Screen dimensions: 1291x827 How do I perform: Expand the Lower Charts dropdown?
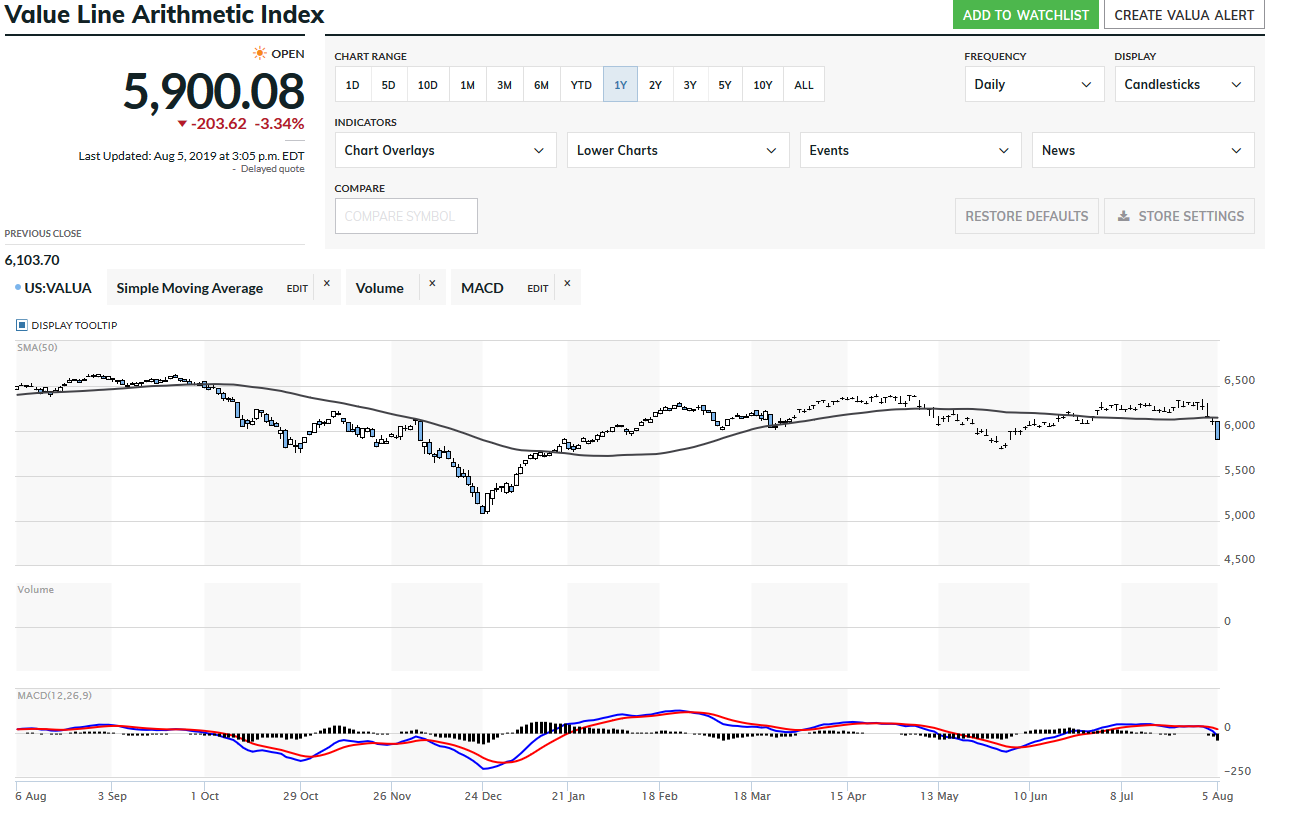(678, 151)
